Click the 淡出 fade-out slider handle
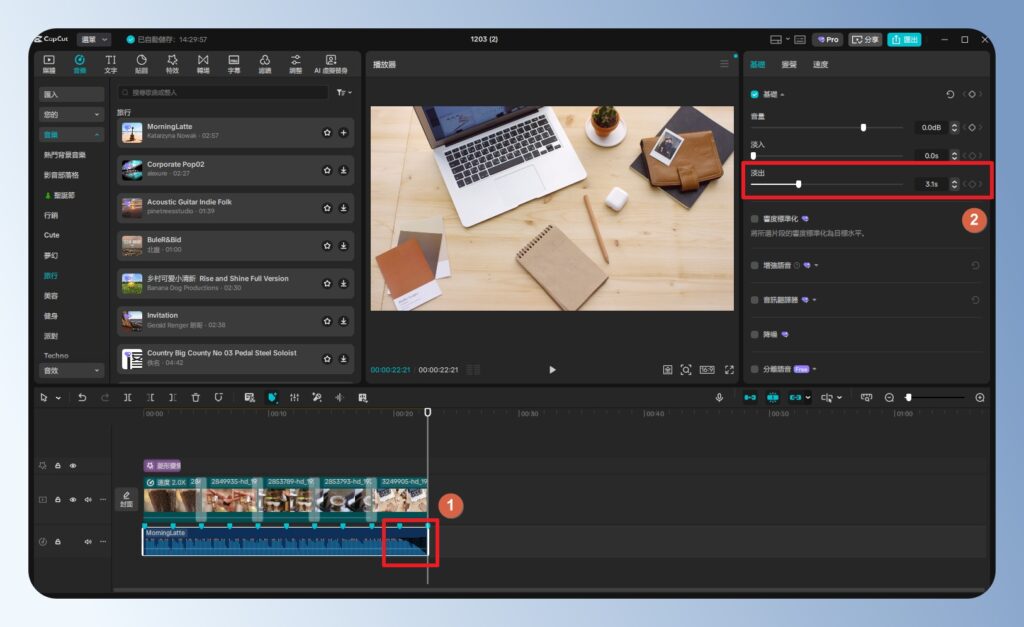The width and height of the screenshot is (1024, 627). (x=798, y=184)
